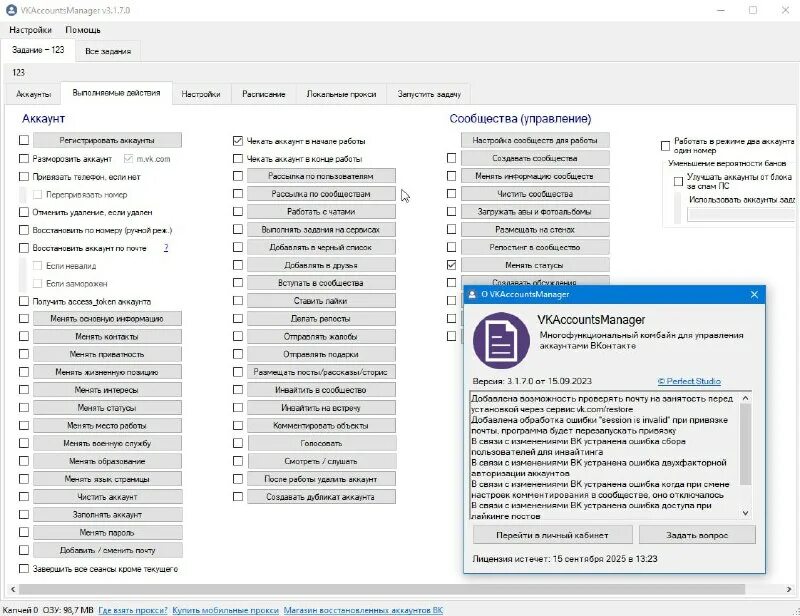The image size is (800, 616).
Task: Click the changelog vertical scrollbar thumb
Action: (745, 444)
